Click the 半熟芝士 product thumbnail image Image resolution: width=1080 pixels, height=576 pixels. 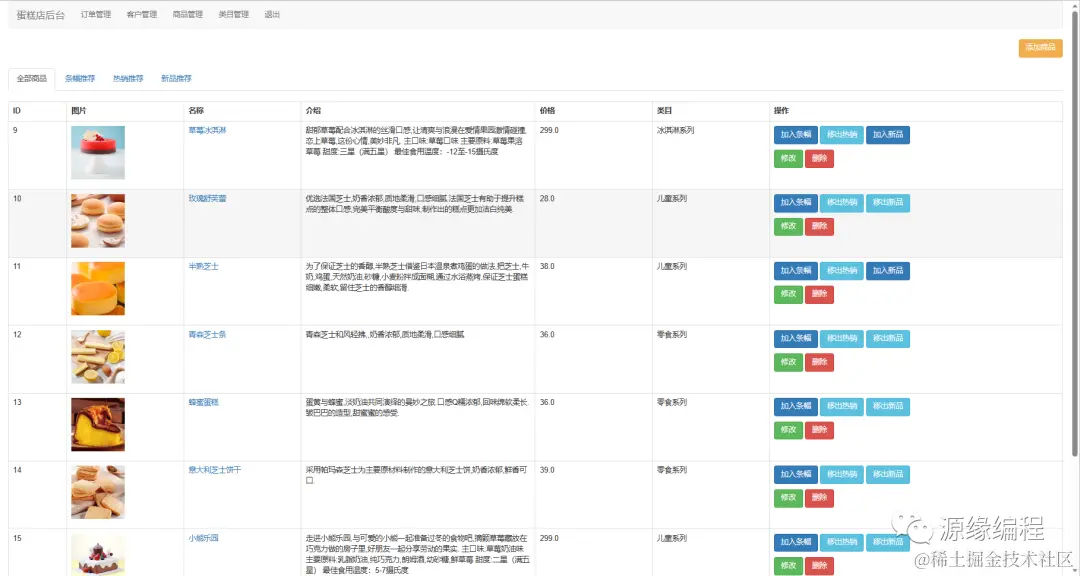click(97, 289)
